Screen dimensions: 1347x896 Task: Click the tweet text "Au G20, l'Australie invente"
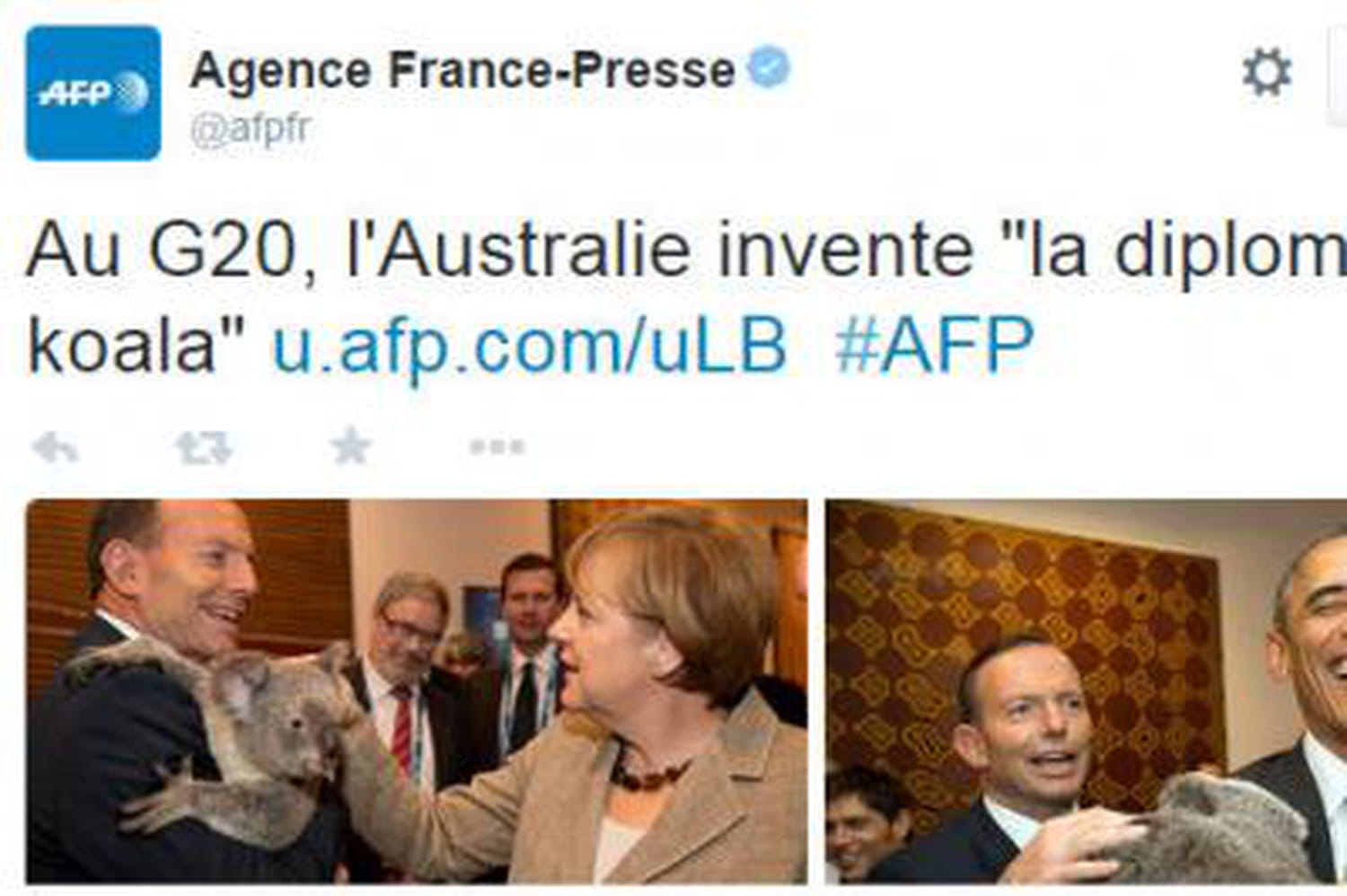[500, 251]
